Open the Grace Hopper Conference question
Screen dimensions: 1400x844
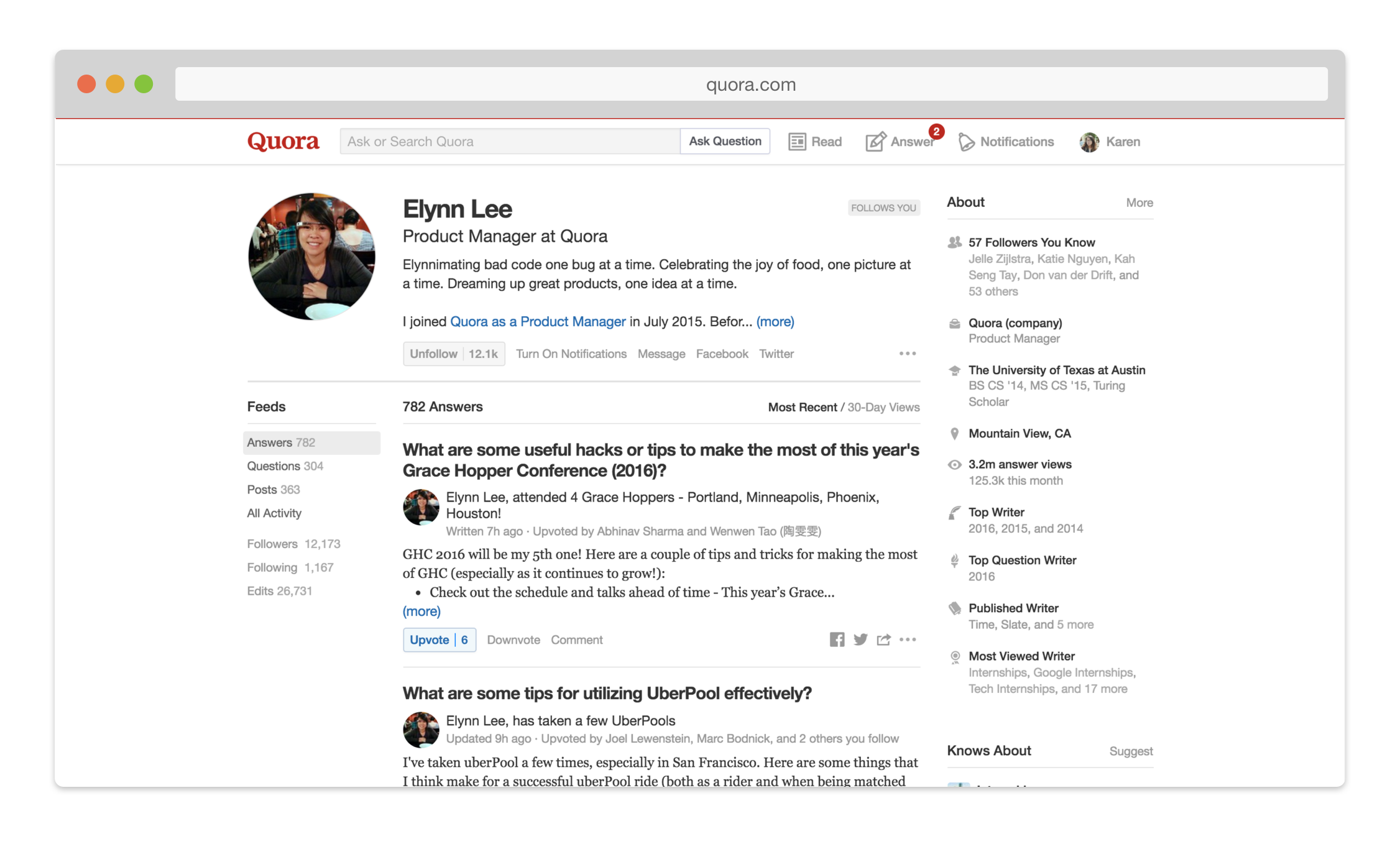click(x=661, y=460)
